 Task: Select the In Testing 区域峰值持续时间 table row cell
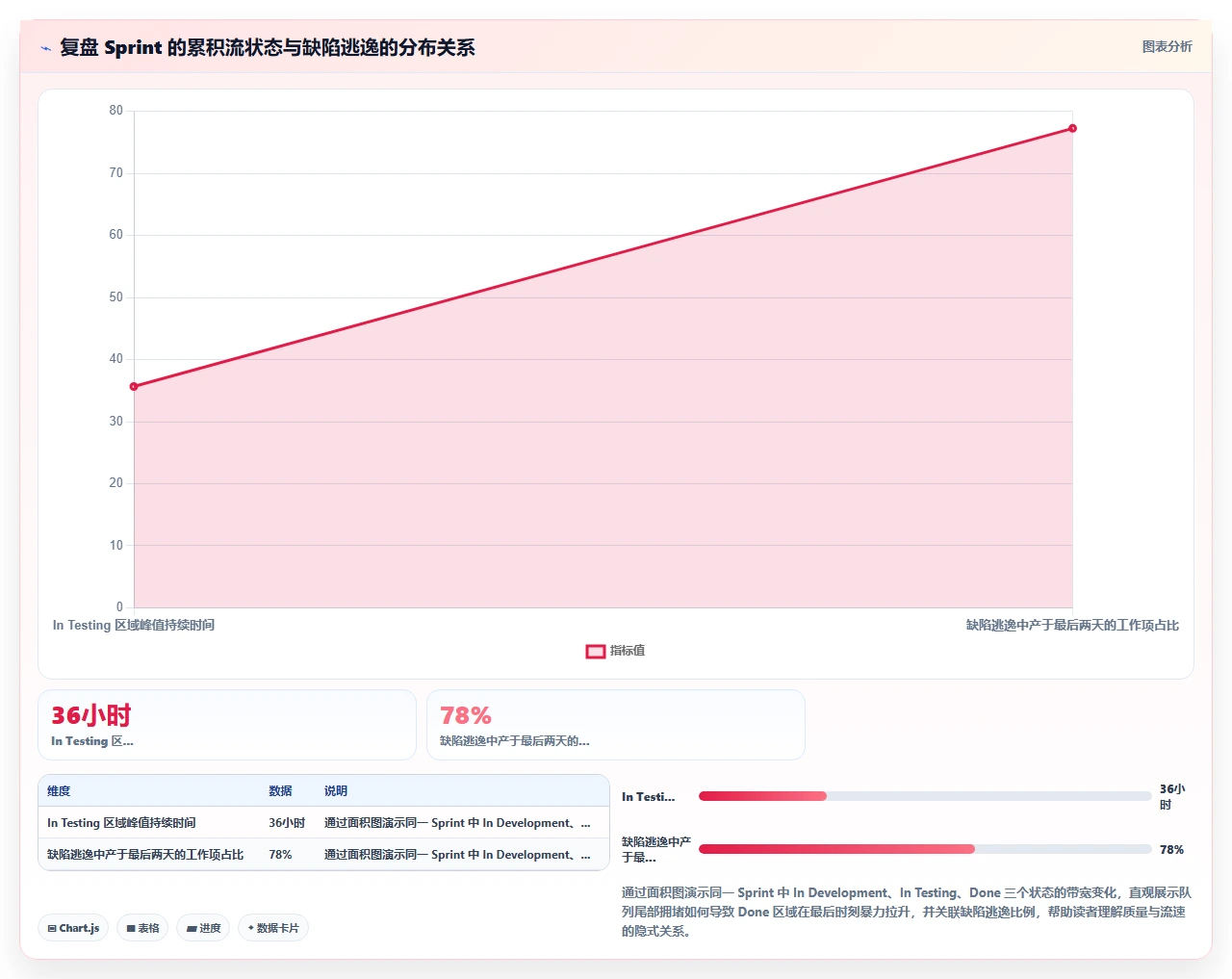pyautogui.click(x=121, y=823)
